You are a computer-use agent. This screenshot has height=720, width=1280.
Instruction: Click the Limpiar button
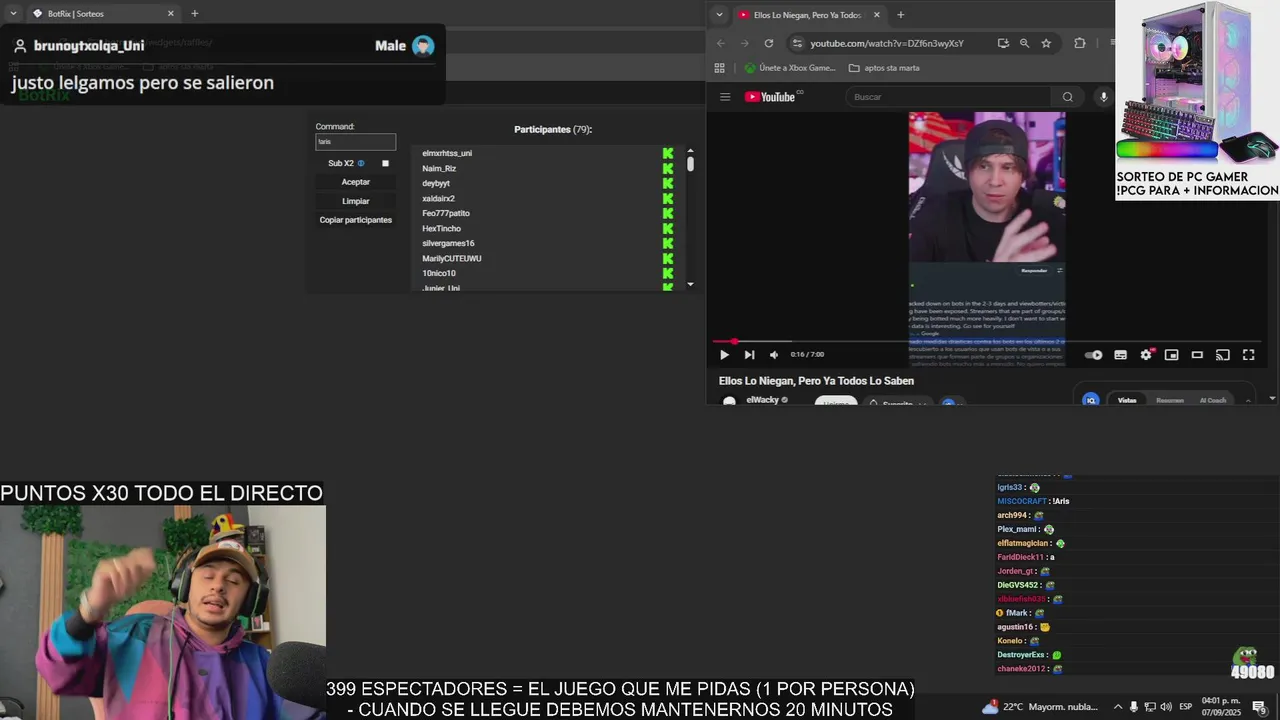pos(356,201)
